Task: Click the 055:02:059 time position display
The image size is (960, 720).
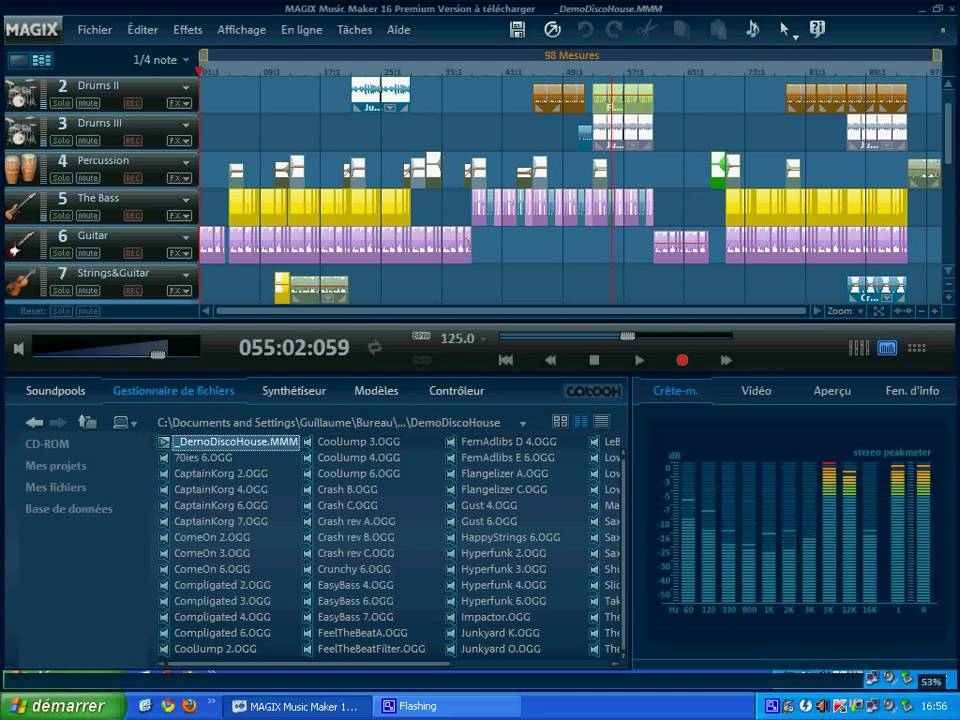Action: coord(294,348)
